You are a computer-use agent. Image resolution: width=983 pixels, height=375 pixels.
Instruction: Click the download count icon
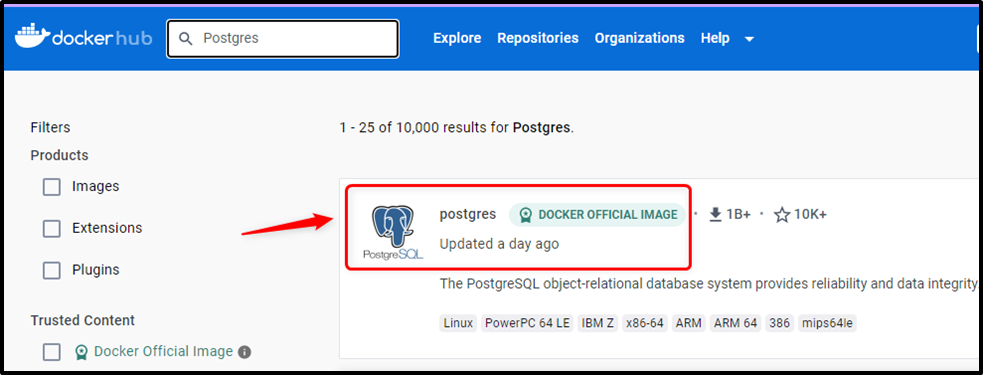pyautogui.click(x=715, y=215)
